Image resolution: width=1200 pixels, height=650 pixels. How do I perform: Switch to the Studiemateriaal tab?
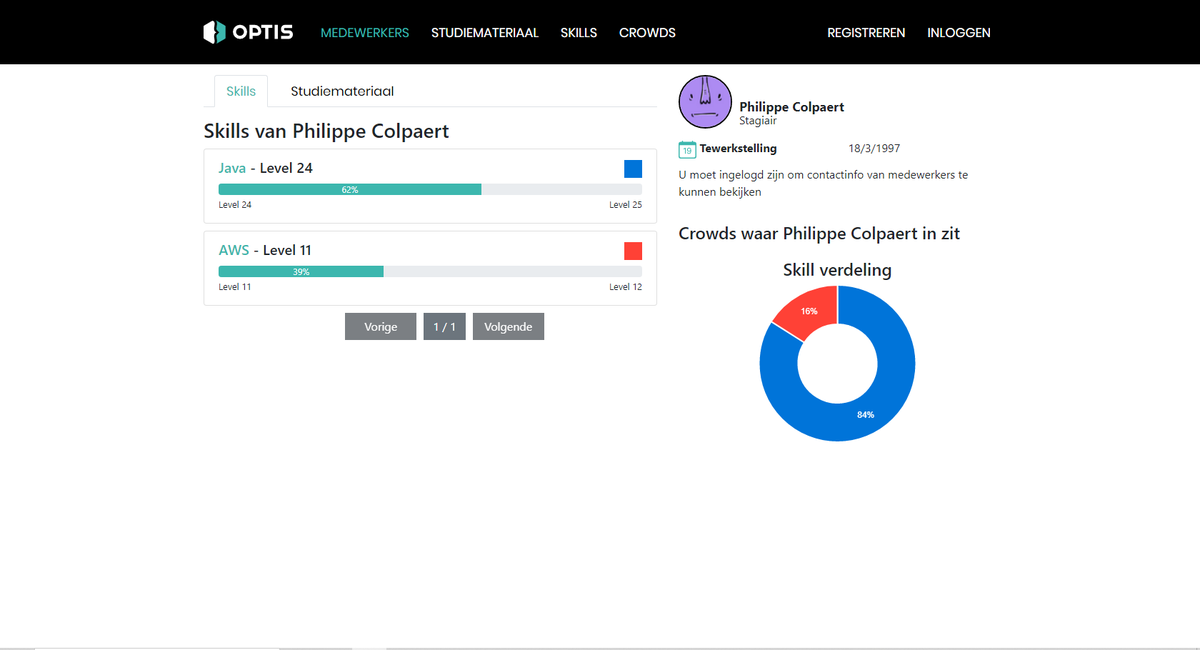click(x=342, y=91)
